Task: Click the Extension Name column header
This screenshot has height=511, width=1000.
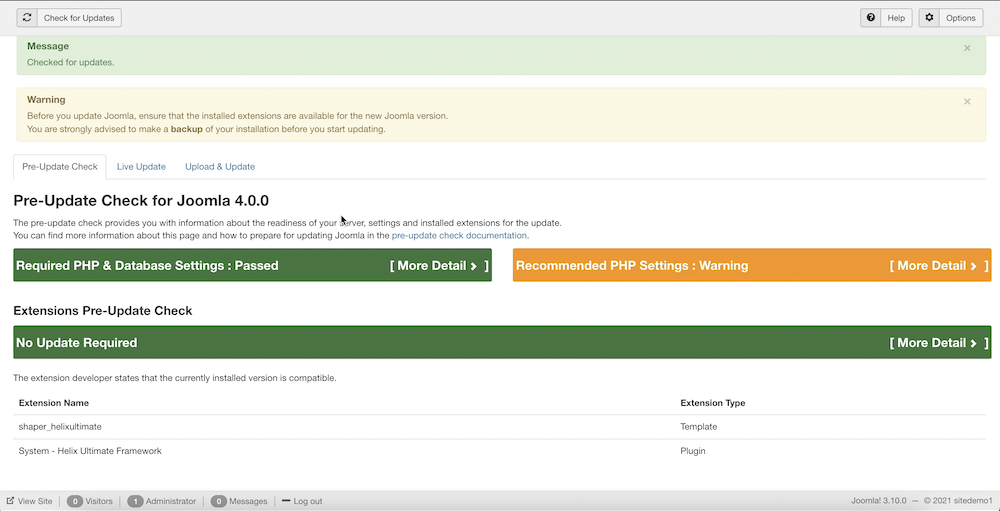Action: tap(54, 403)
